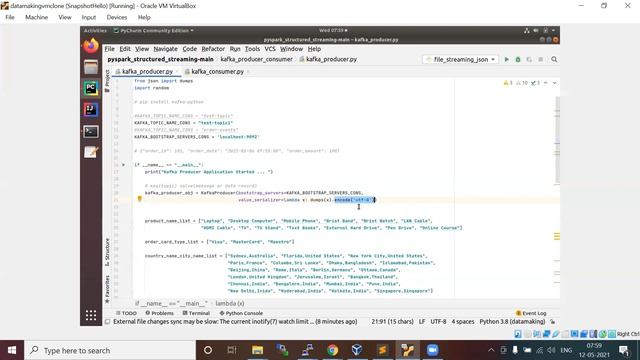Close the kafka_producer.py tab
This screenshot has width=640, height=360.
coord(177,72)
